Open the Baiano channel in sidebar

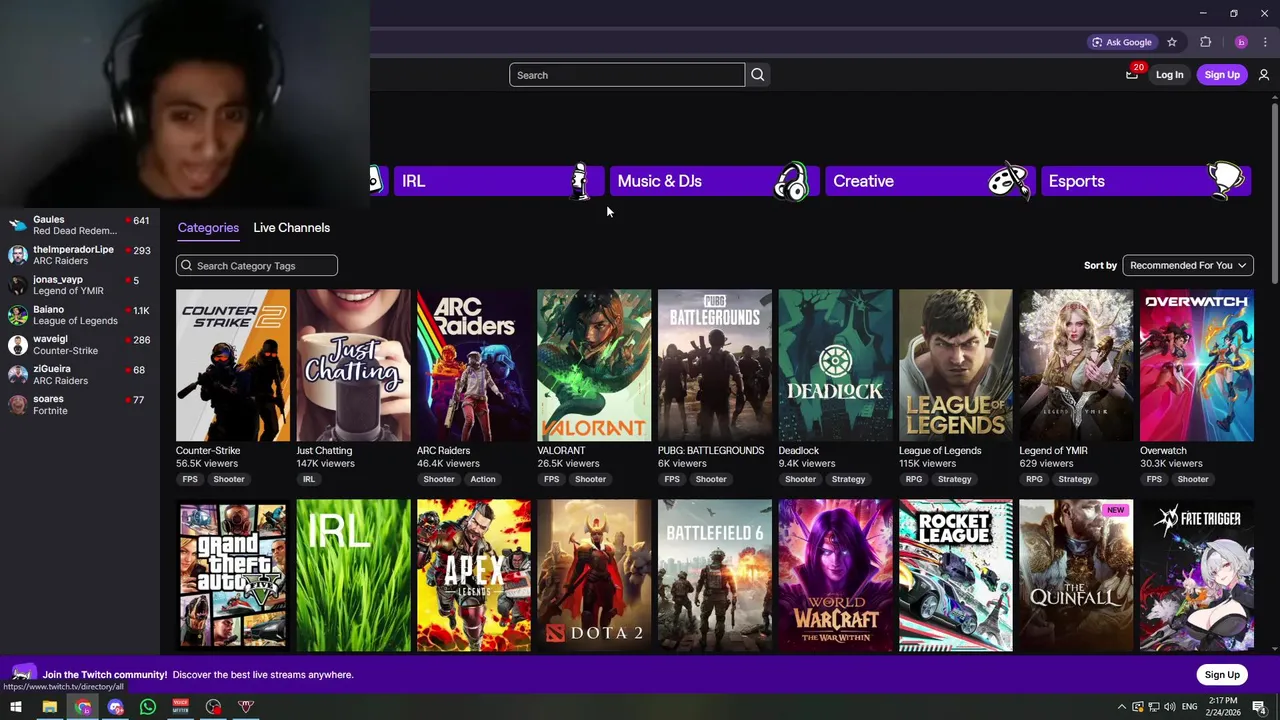click(x=80, y=315)
